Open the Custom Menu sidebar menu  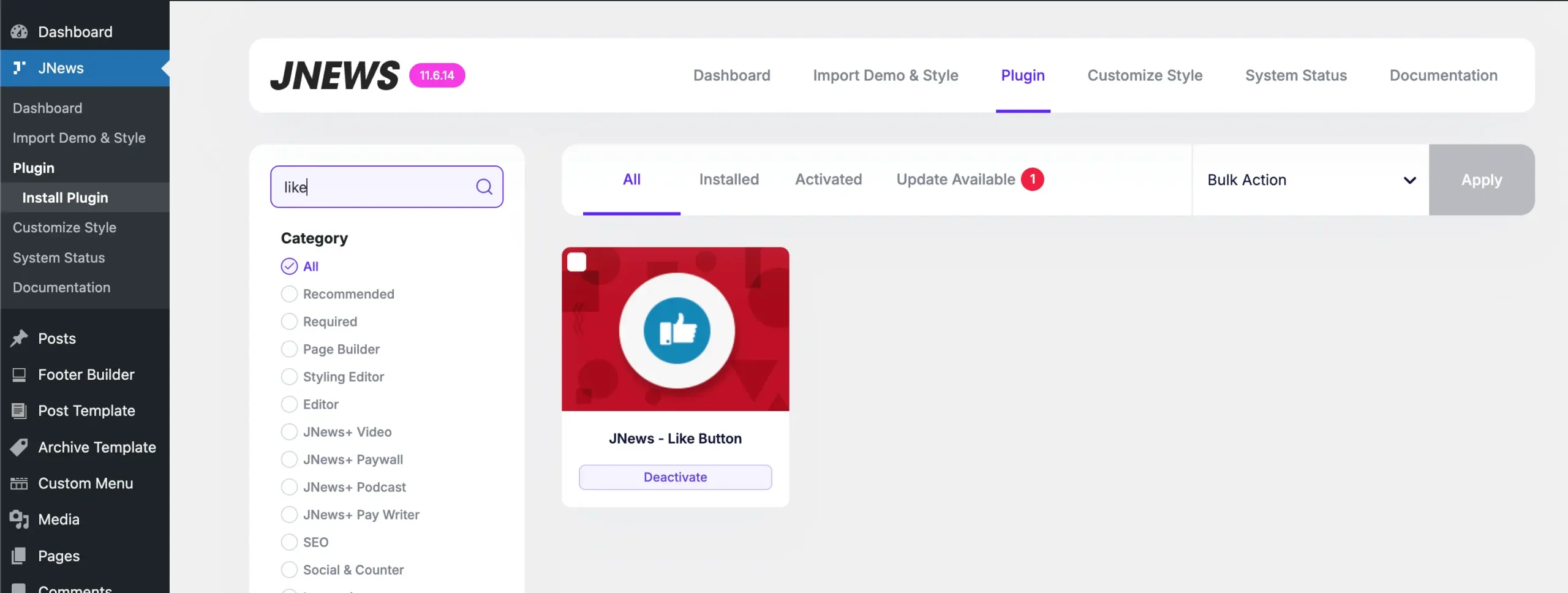tap(85, 483)
